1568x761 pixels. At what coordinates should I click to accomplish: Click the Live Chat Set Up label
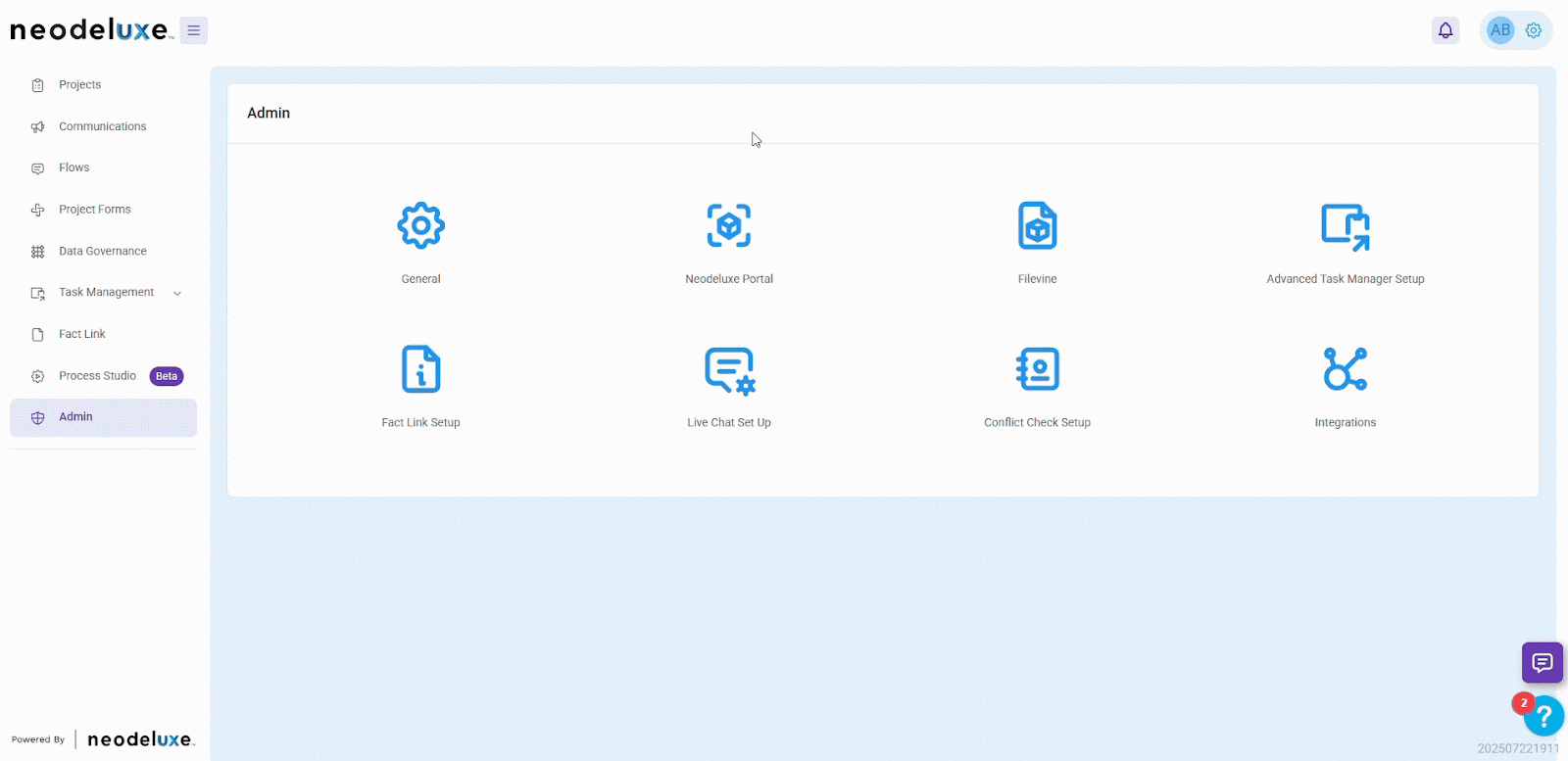(729, 423)
